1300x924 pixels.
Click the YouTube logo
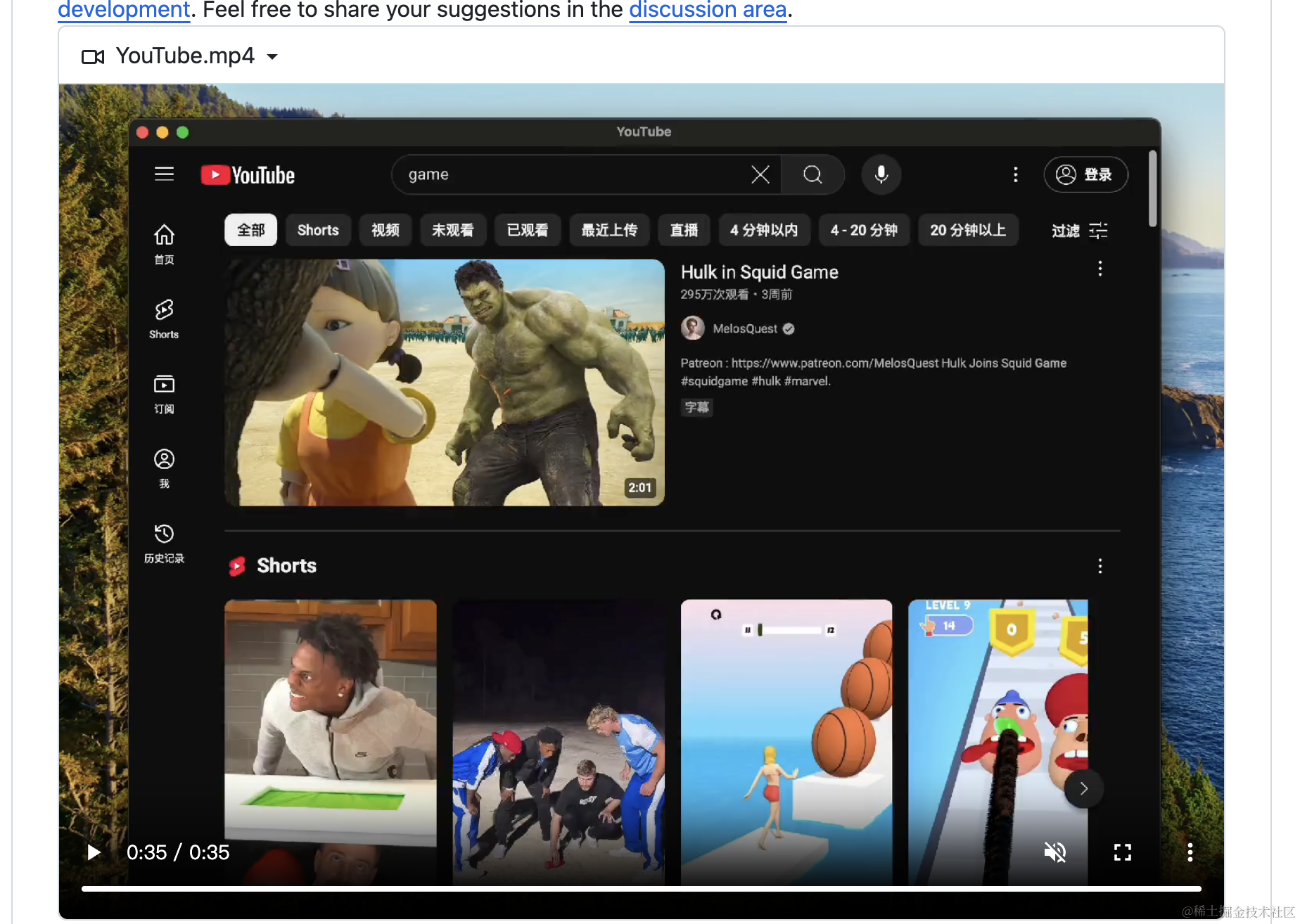[248, 174]
